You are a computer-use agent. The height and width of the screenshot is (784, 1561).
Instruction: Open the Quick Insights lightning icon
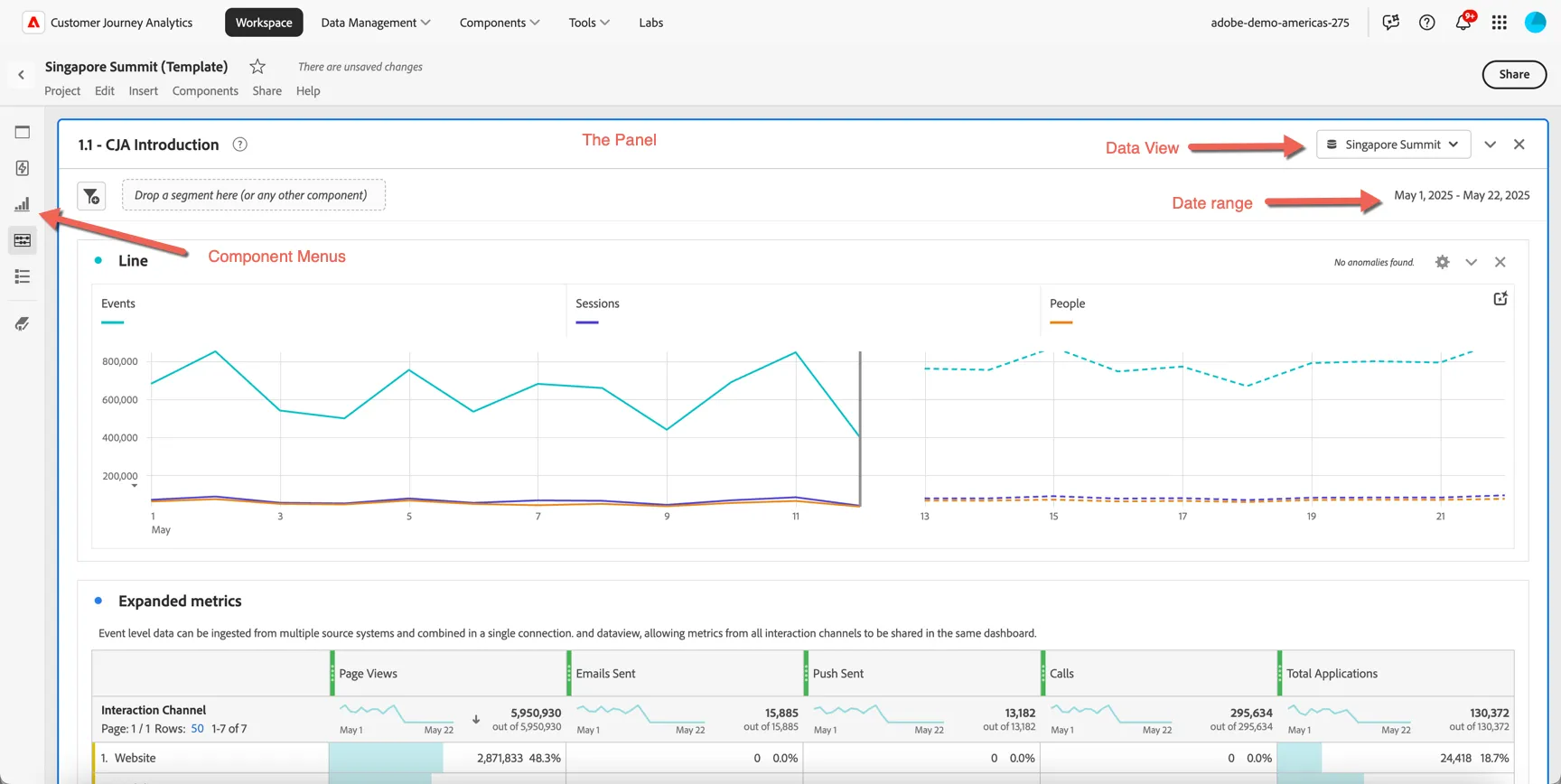pos(23,168)
